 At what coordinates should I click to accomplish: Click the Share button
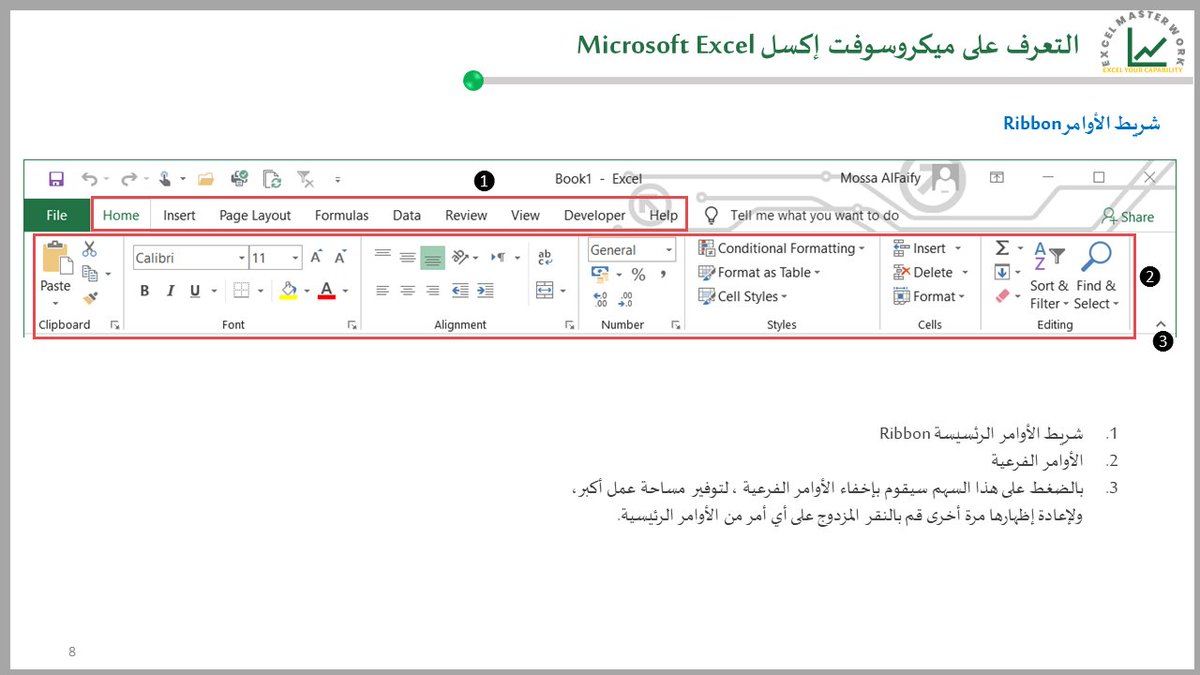(1128, 216)
